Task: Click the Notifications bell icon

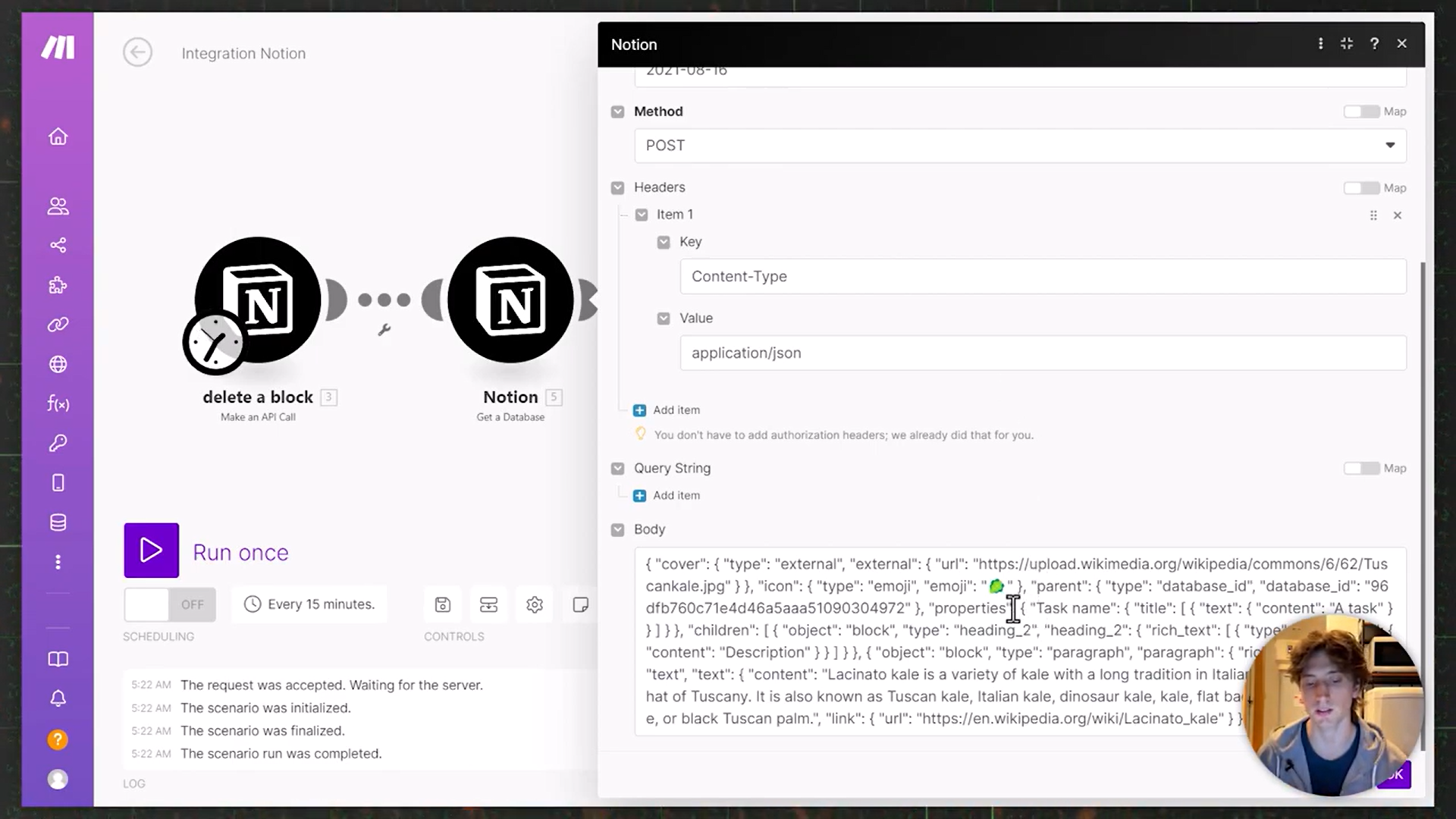Action: [58, 698]
